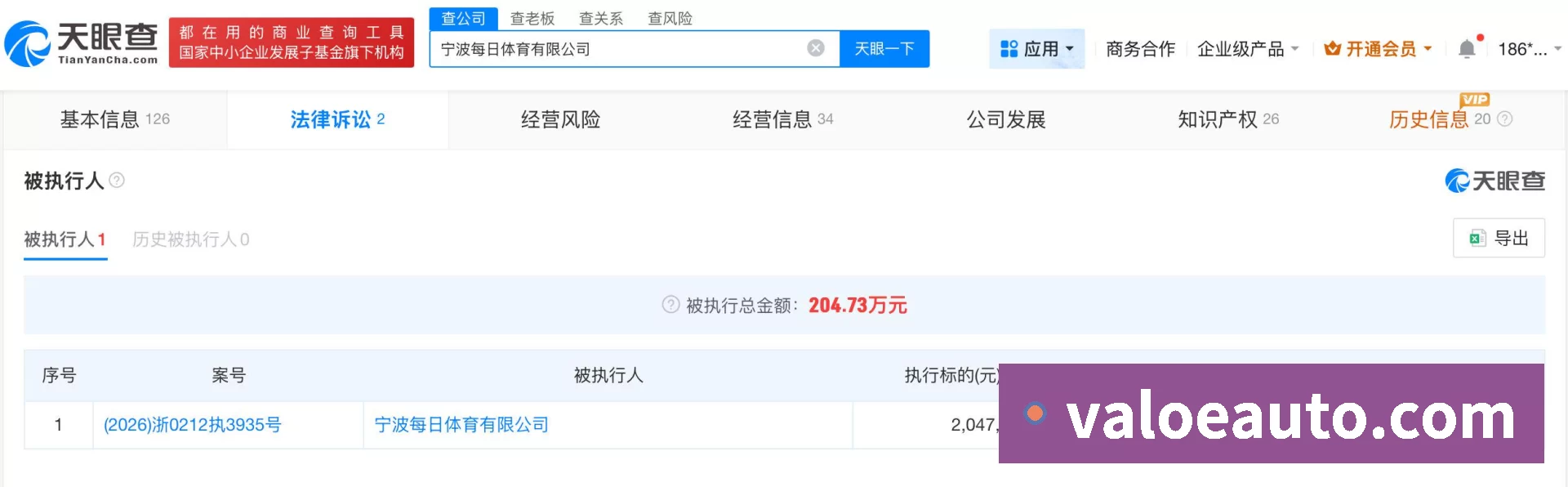Click 序号 column header
This screenshot has height=487, width=1568.
click(59, 375)
